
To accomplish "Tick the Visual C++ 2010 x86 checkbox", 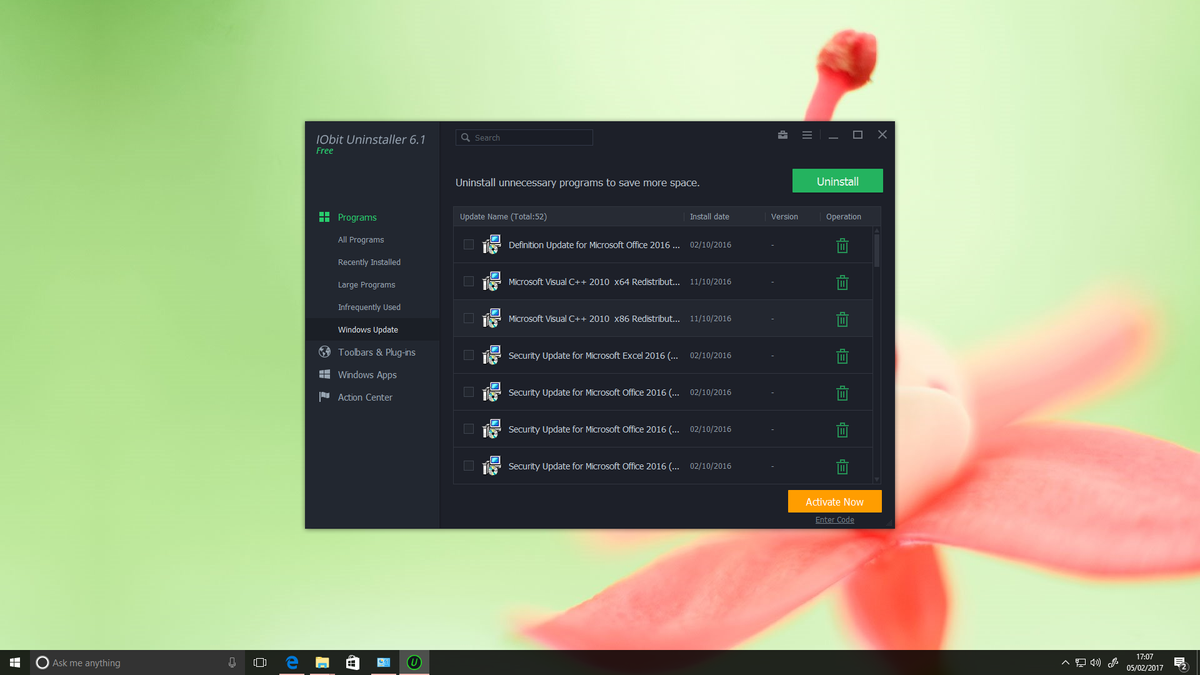I will click(468, 317).
